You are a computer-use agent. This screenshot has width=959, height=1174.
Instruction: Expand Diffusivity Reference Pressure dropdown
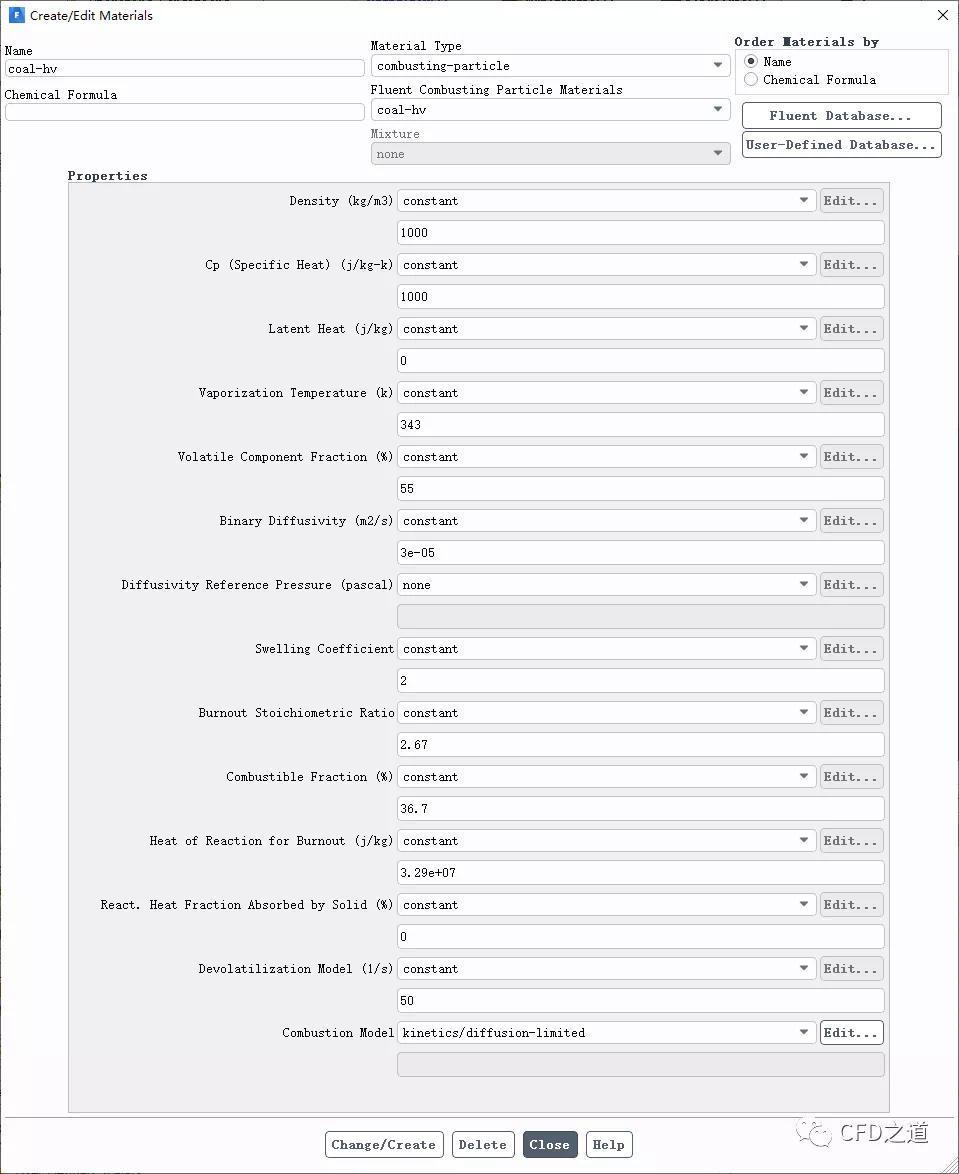tap(606, 585)
